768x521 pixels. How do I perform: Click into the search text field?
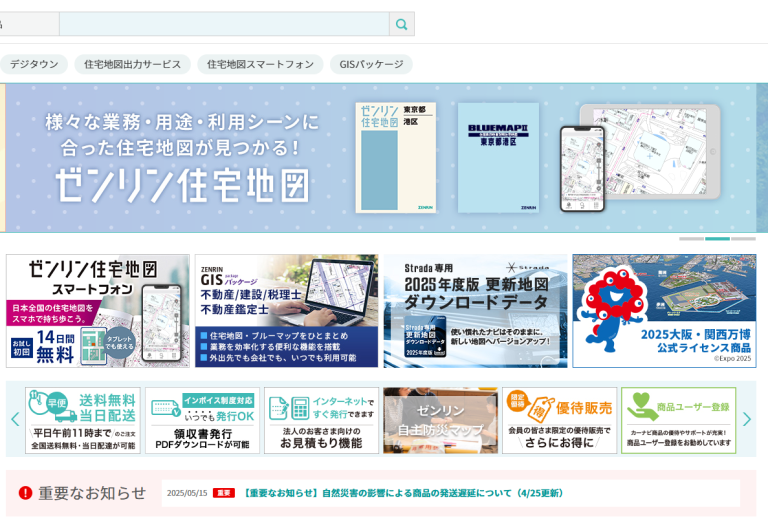click(224, 24)
